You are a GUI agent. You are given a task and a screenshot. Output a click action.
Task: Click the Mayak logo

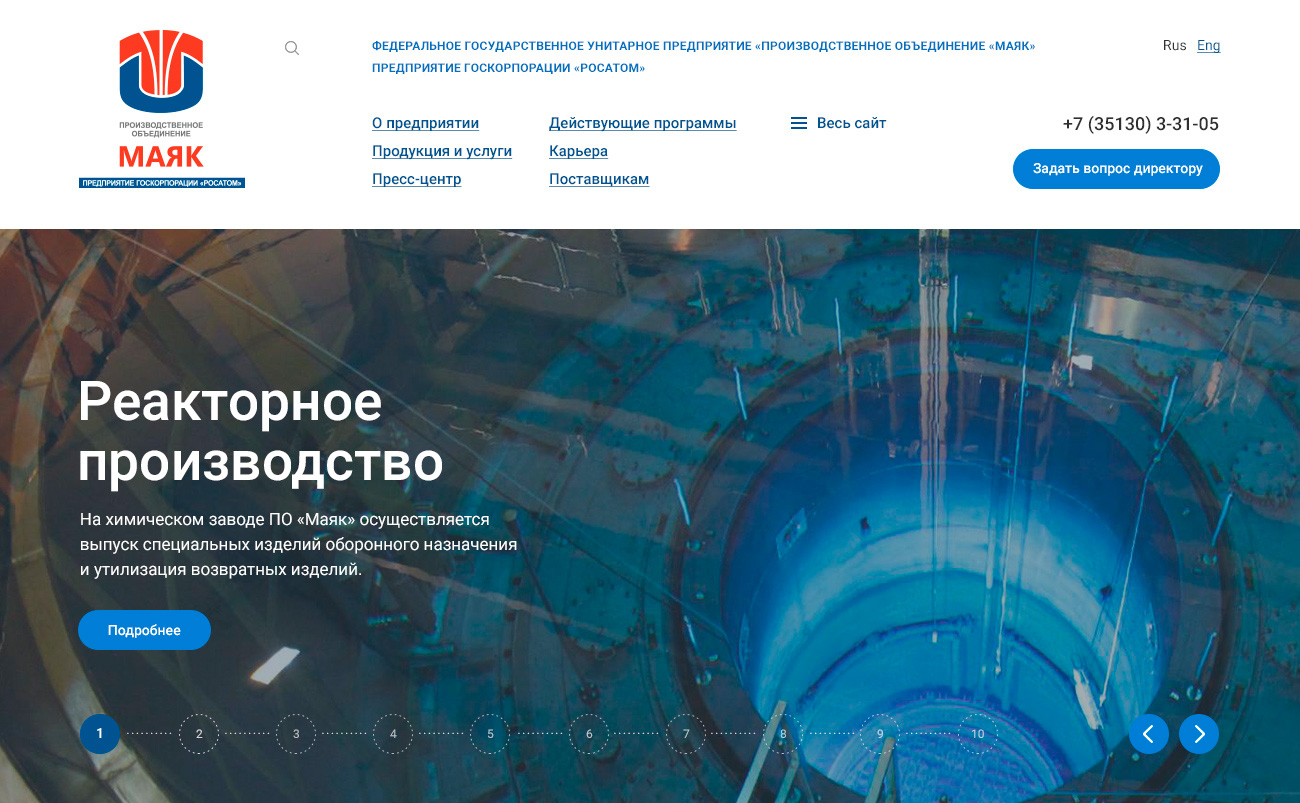pyautogui.click(x=162, y=109)
